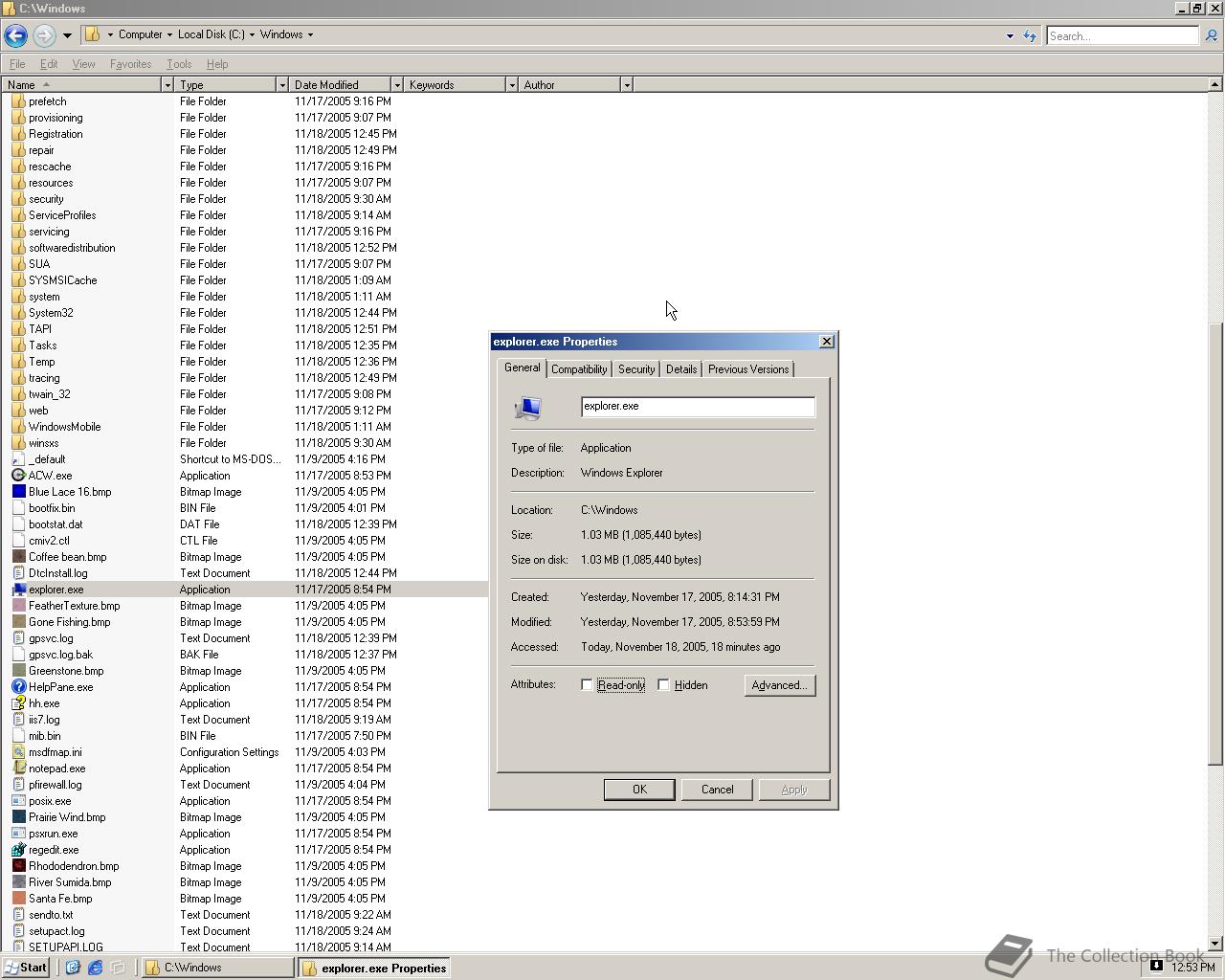Open the Favorites menu
The width and height of the screenshot is (1225, 980).
pos(130,64)
